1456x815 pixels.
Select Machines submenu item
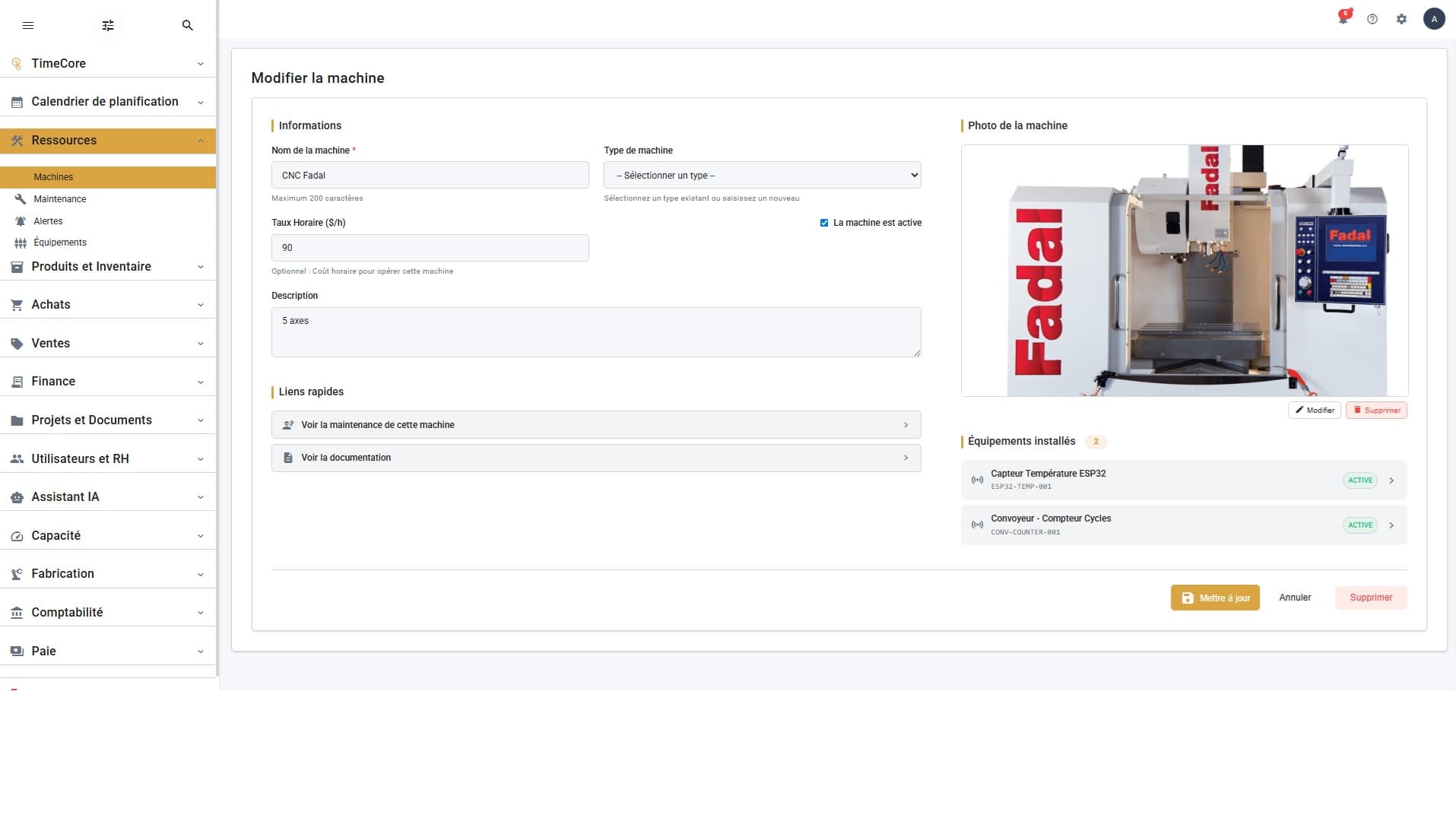click(x=108, y=177)
